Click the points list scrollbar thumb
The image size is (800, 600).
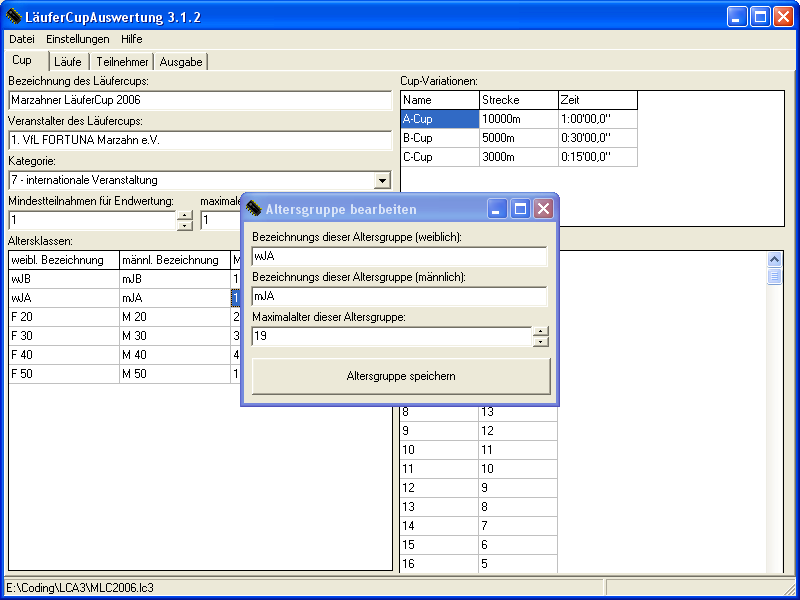tap(774, 277)
